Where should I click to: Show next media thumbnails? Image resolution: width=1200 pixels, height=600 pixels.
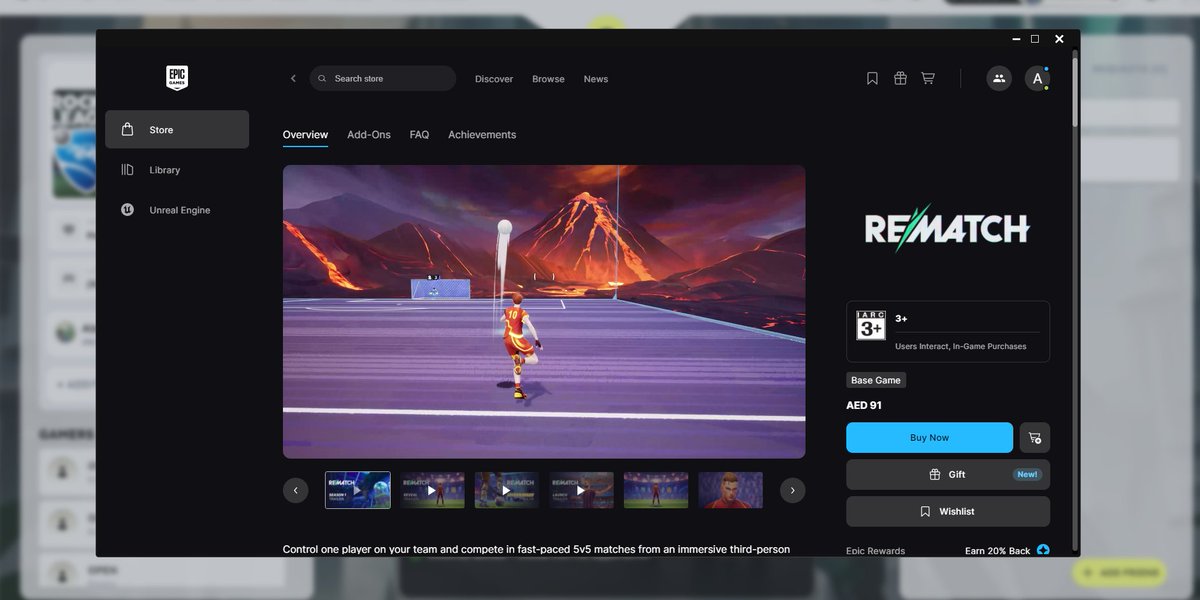click(792, 490)
